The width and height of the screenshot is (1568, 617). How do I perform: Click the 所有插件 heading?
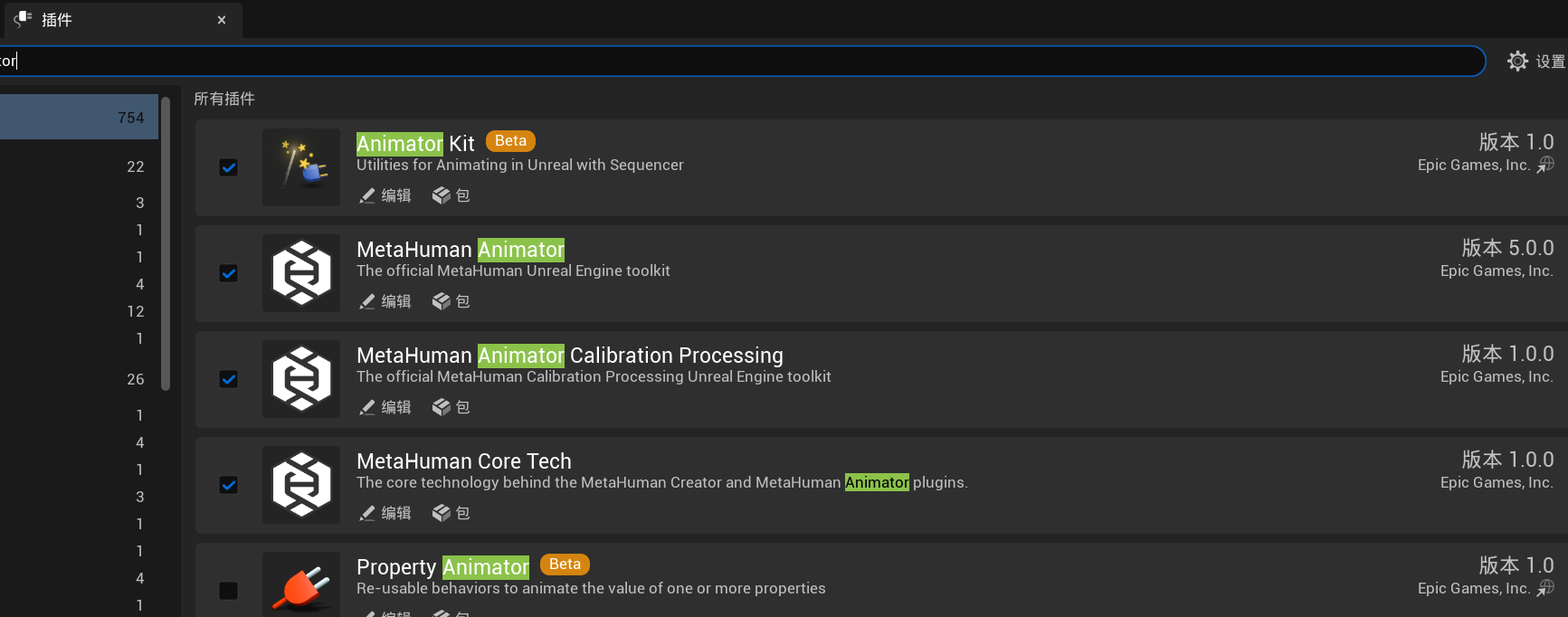[224, 99]
